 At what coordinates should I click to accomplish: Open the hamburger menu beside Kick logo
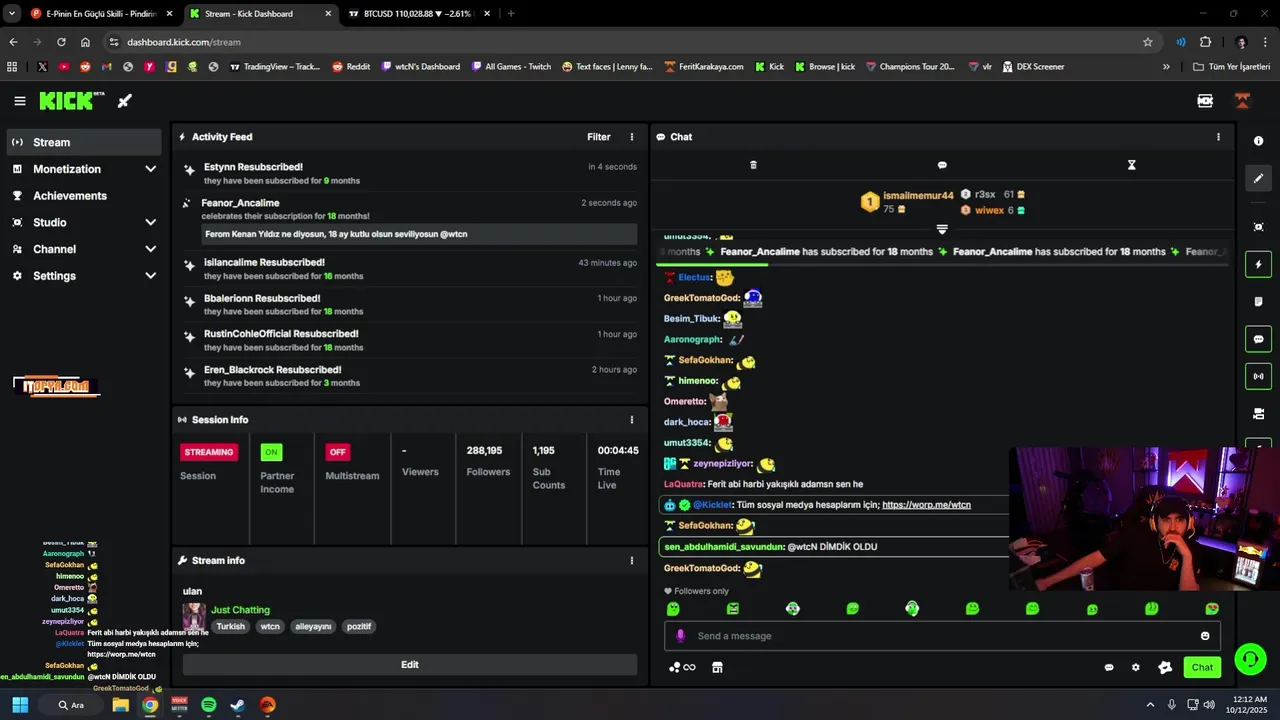click(20, 101)
